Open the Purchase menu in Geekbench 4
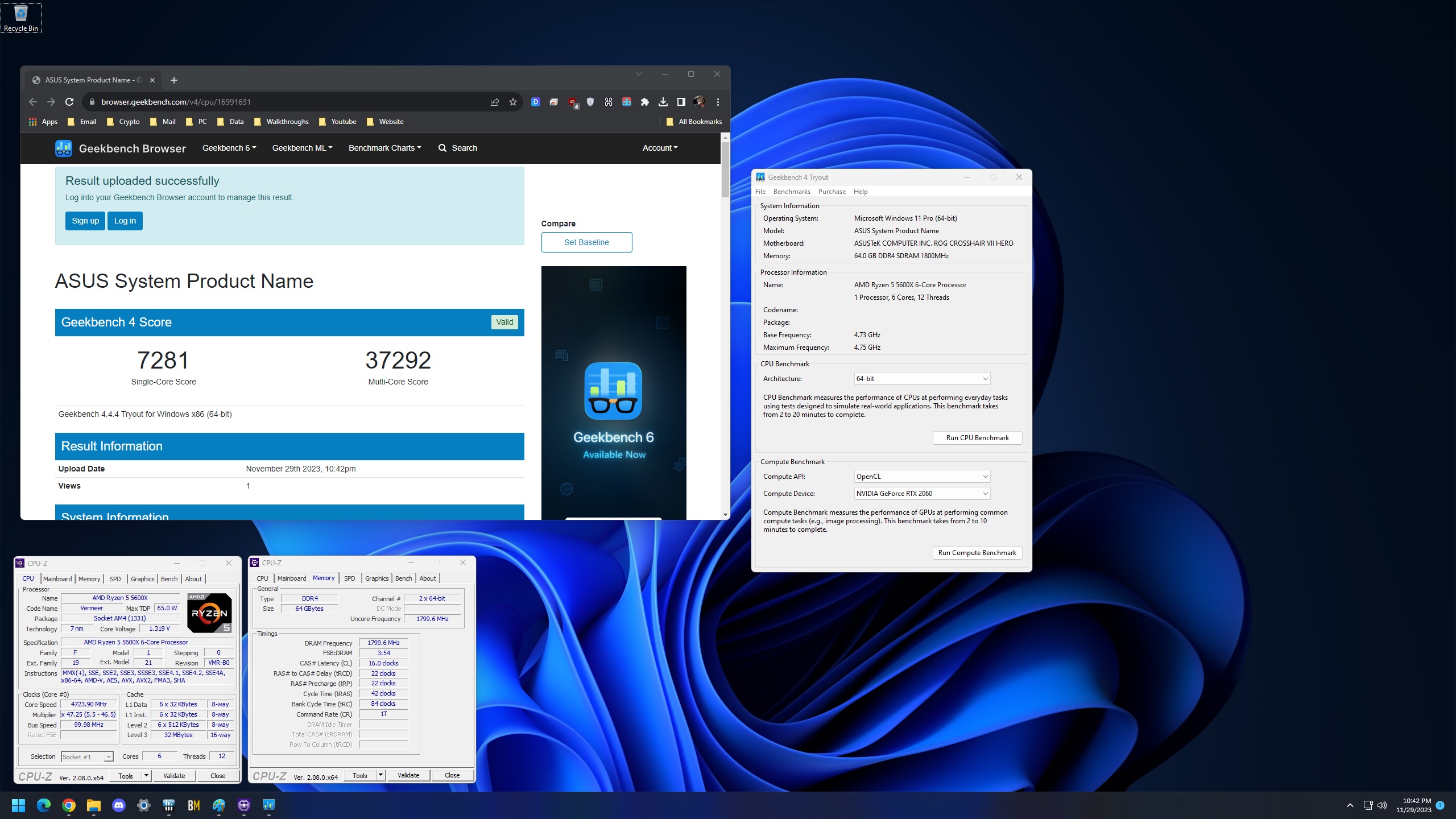1456x819 pixels. coord(832,192)
